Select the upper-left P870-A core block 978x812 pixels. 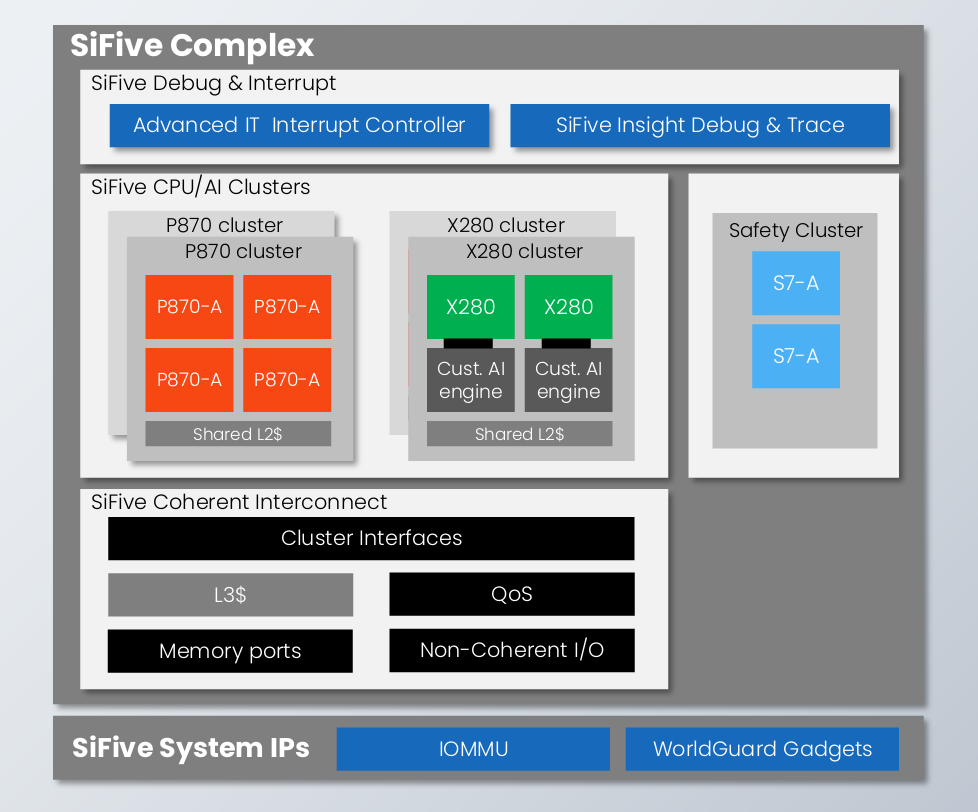[x=189, y=307]
